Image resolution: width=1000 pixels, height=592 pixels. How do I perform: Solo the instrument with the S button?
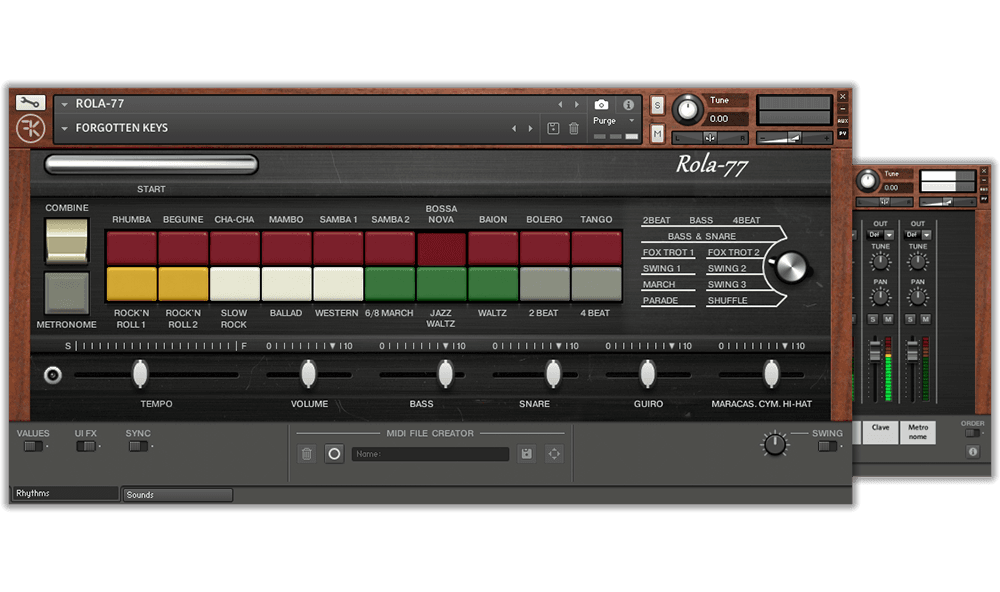pos(657,105)
